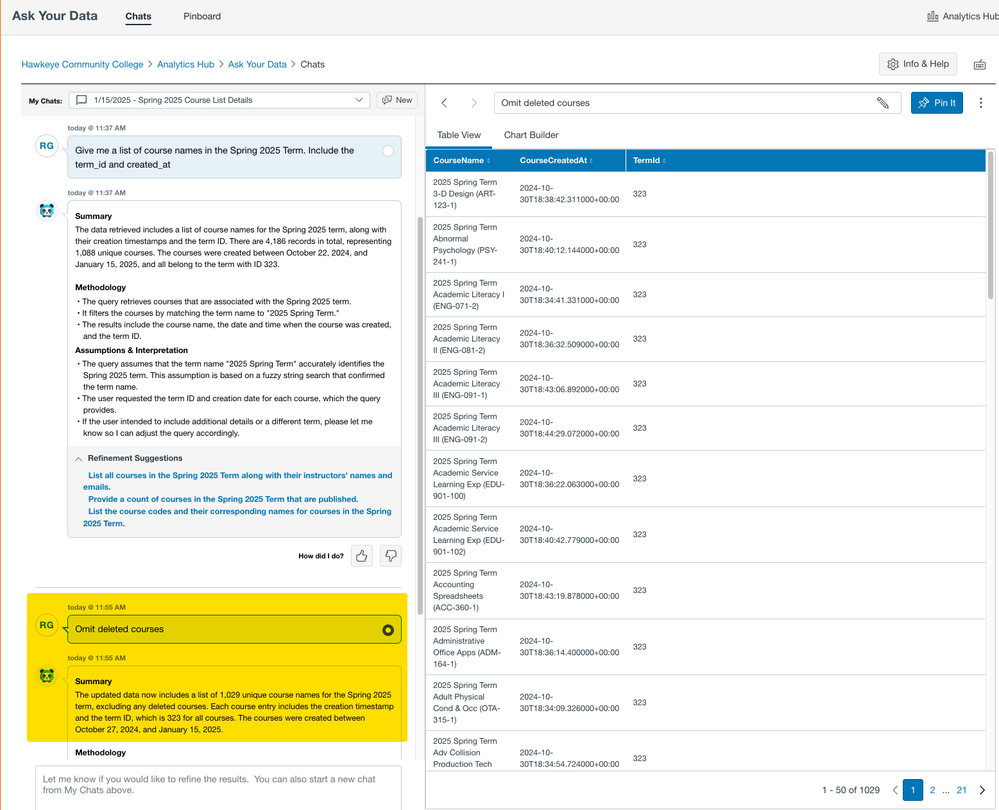This screenshot has width=999, height=810.
Task: Click the thumbs down feedback icon
Action: (391, 556)
